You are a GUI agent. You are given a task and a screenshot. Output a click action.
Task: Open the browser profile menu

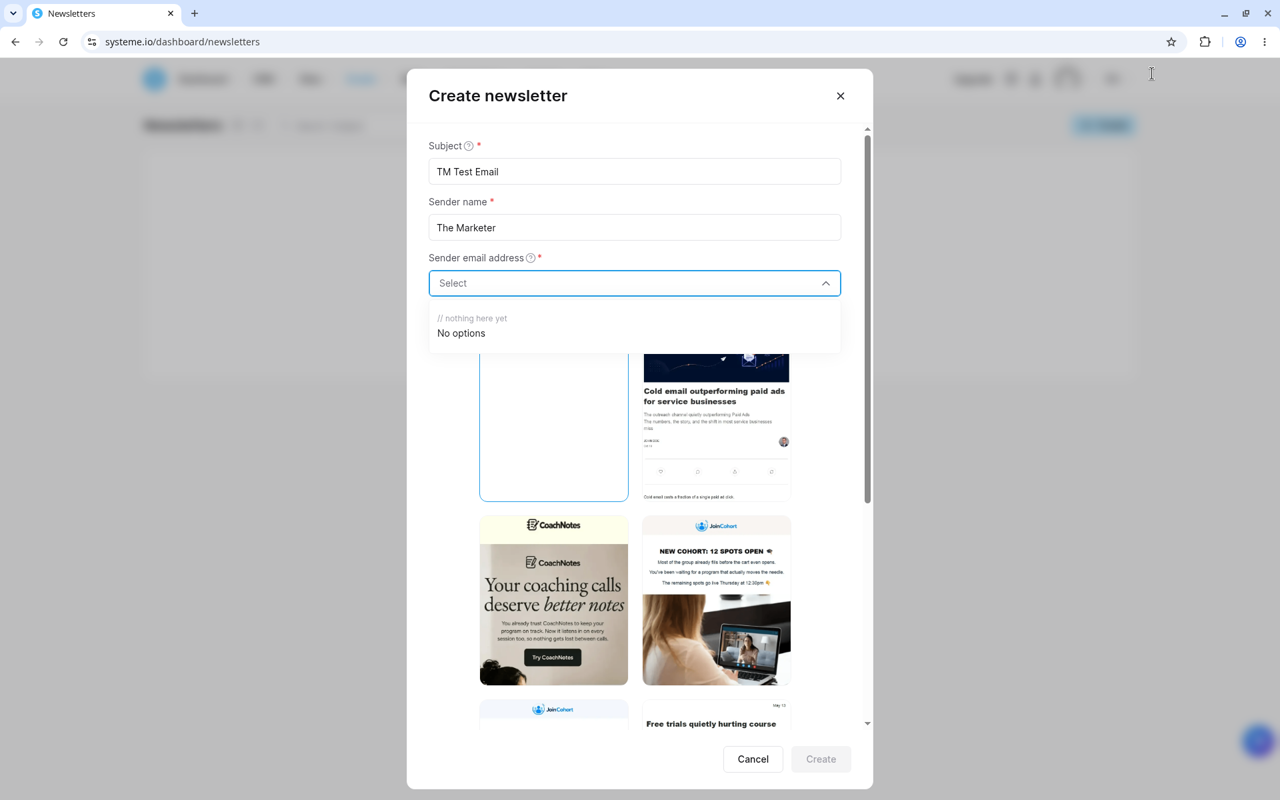tap(1240, 42)
